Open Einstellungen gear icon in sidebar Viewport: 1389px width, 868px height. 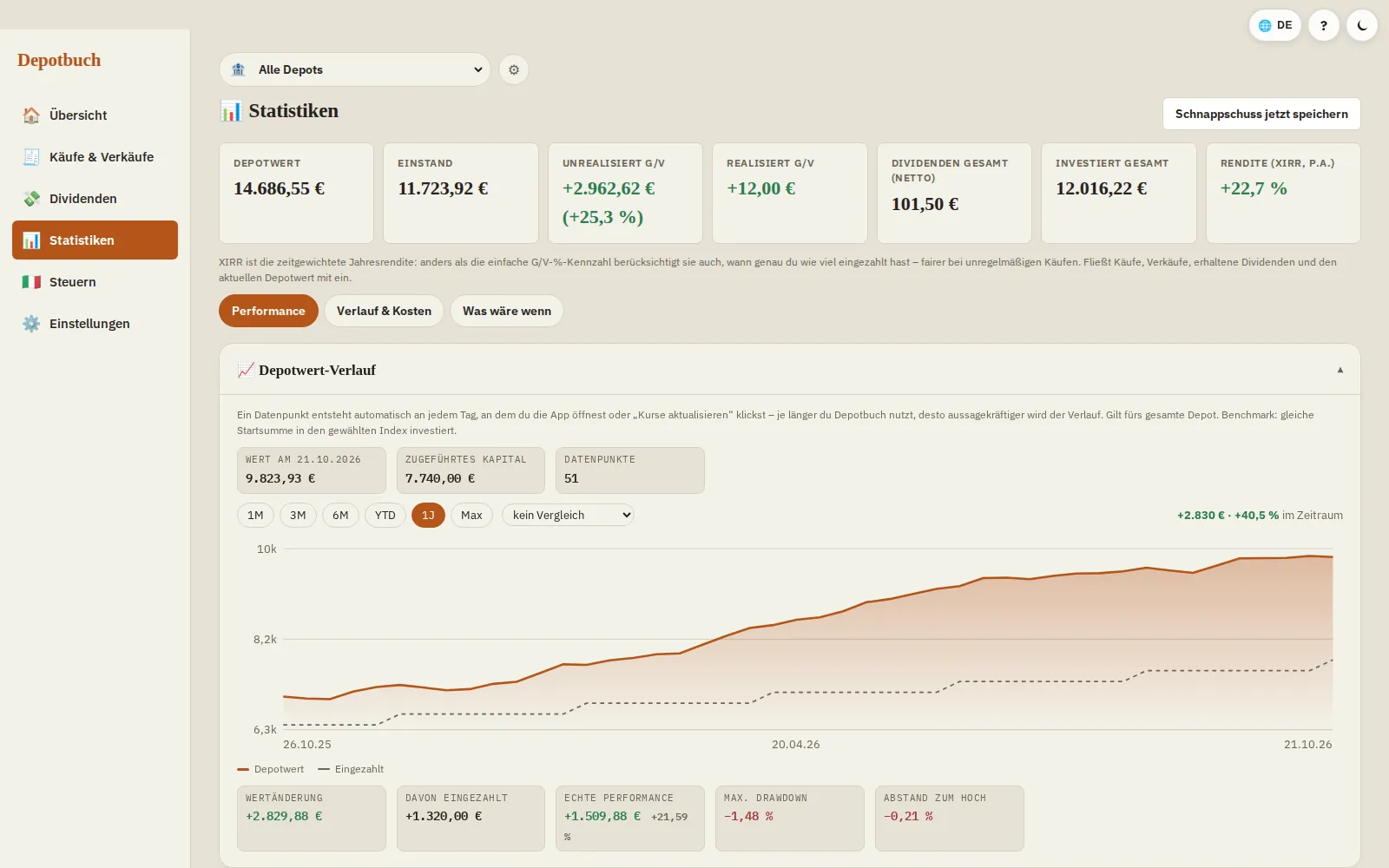pyautogui.click(x=31, y=324)
